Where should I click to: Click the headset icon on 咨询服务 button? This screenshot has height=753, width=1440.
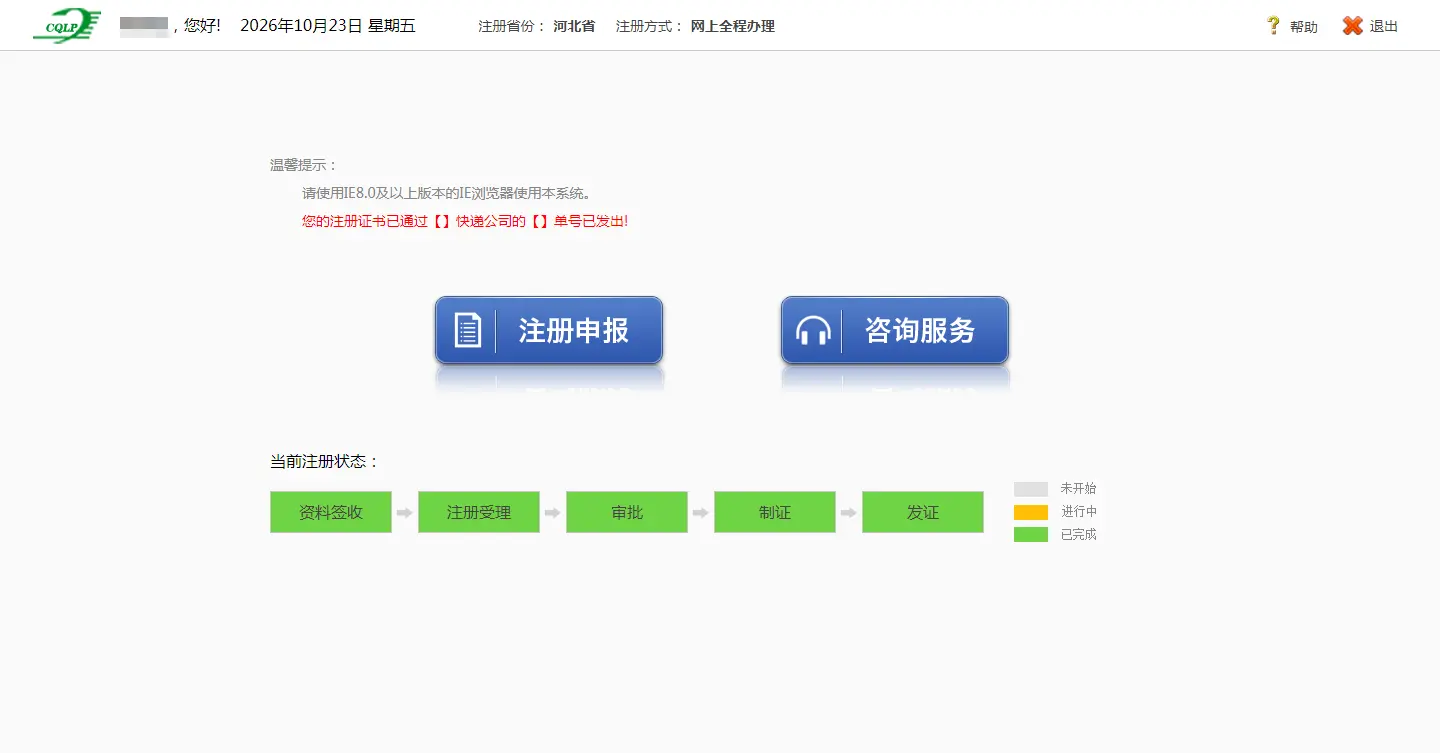click(x=813, y=330)
